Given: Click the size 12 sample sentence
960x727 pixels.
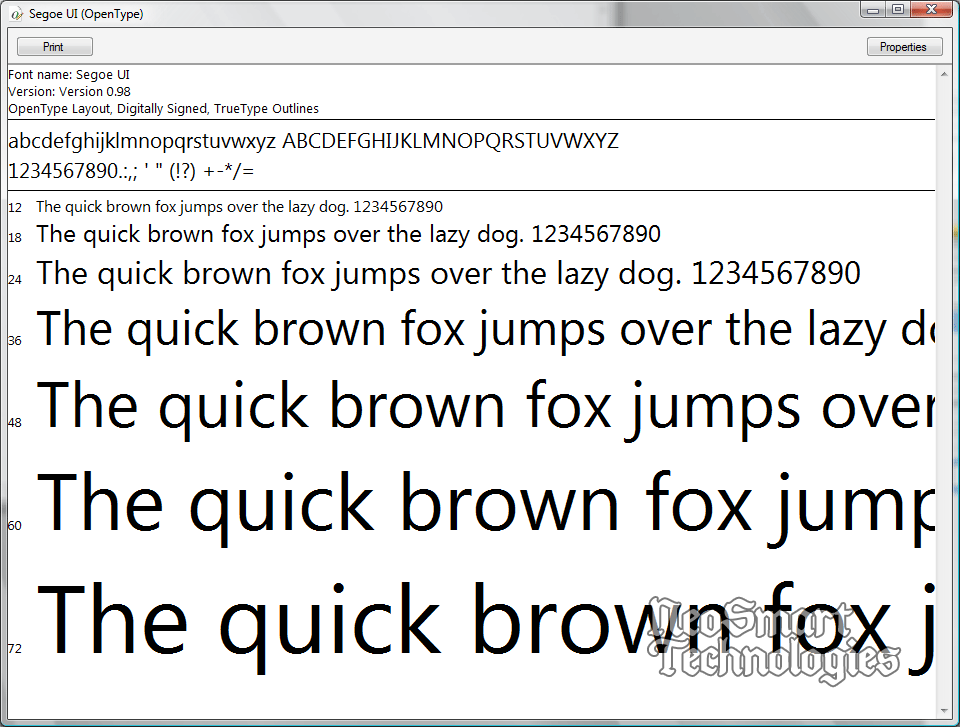Looking at the screenshot, I should (239, 207).
